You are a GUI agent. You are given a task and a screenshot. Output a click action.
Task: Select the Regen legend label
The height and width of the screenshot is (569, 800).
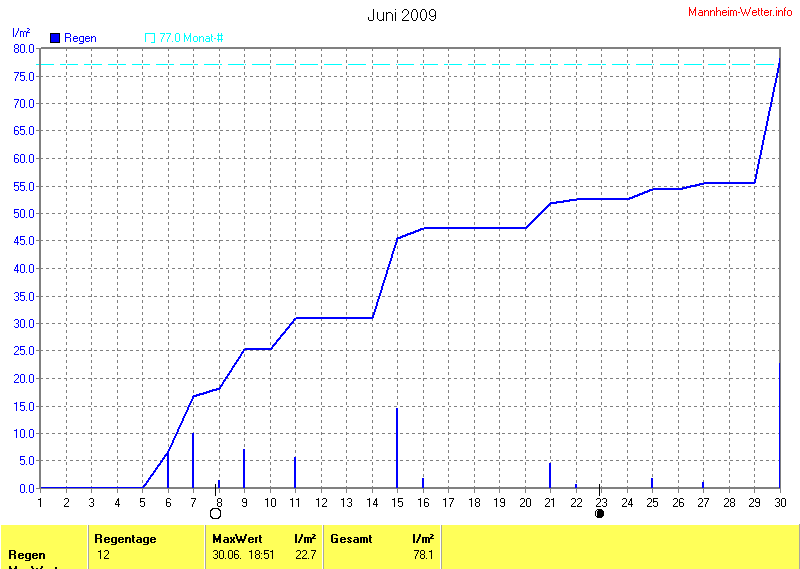[80, 38]
